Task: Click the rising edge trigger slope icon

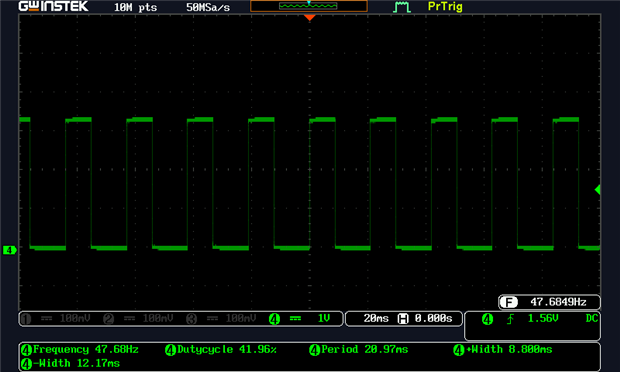Action: pos(511,319)
